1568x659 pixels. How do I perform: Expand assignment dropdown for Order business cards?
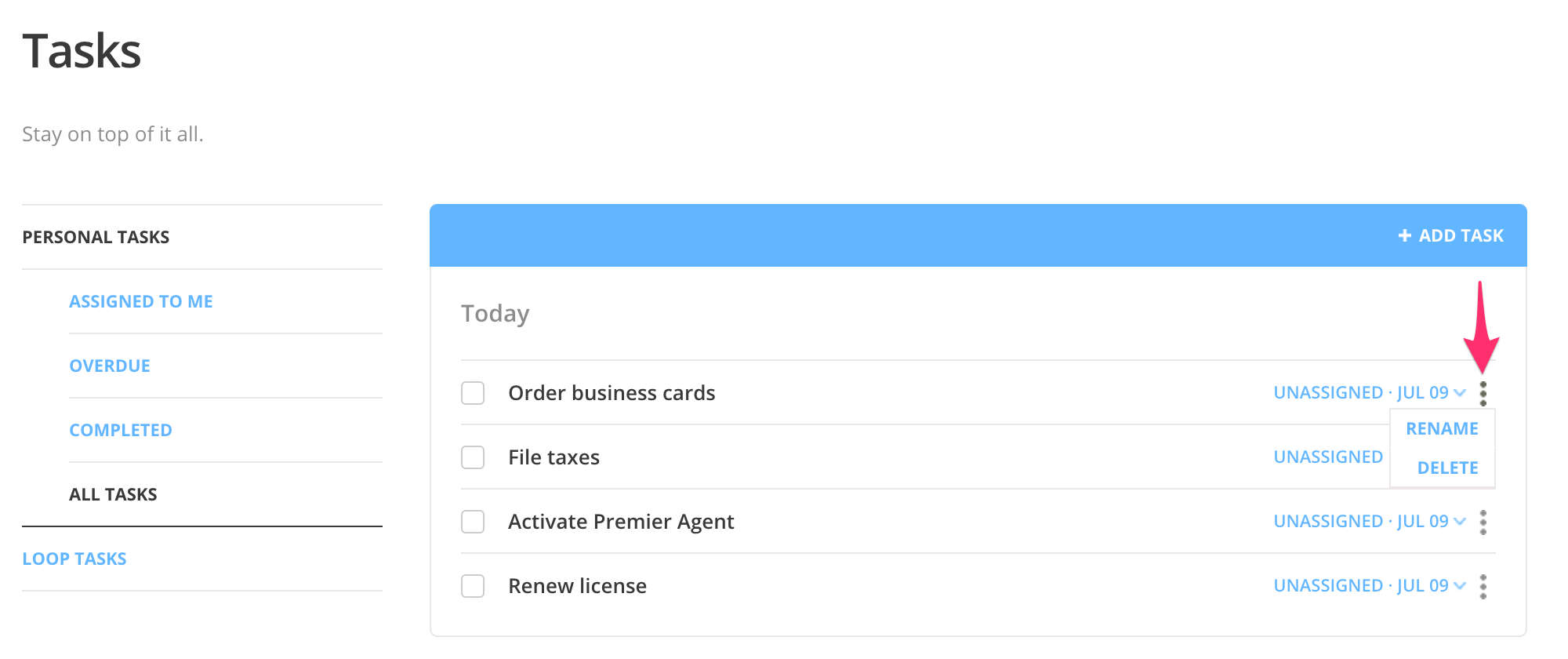click(x=1459, y=393)
